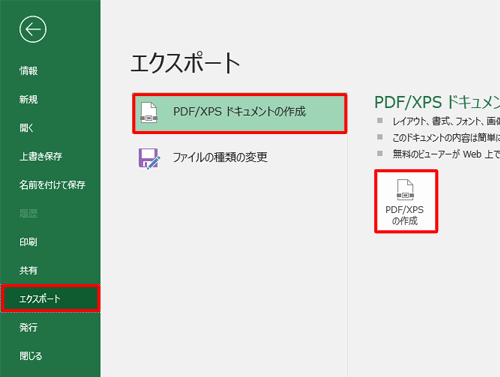Click the bullet text starting このドキュメントの内容
The image size is (500, 377).
coord(446,137)
